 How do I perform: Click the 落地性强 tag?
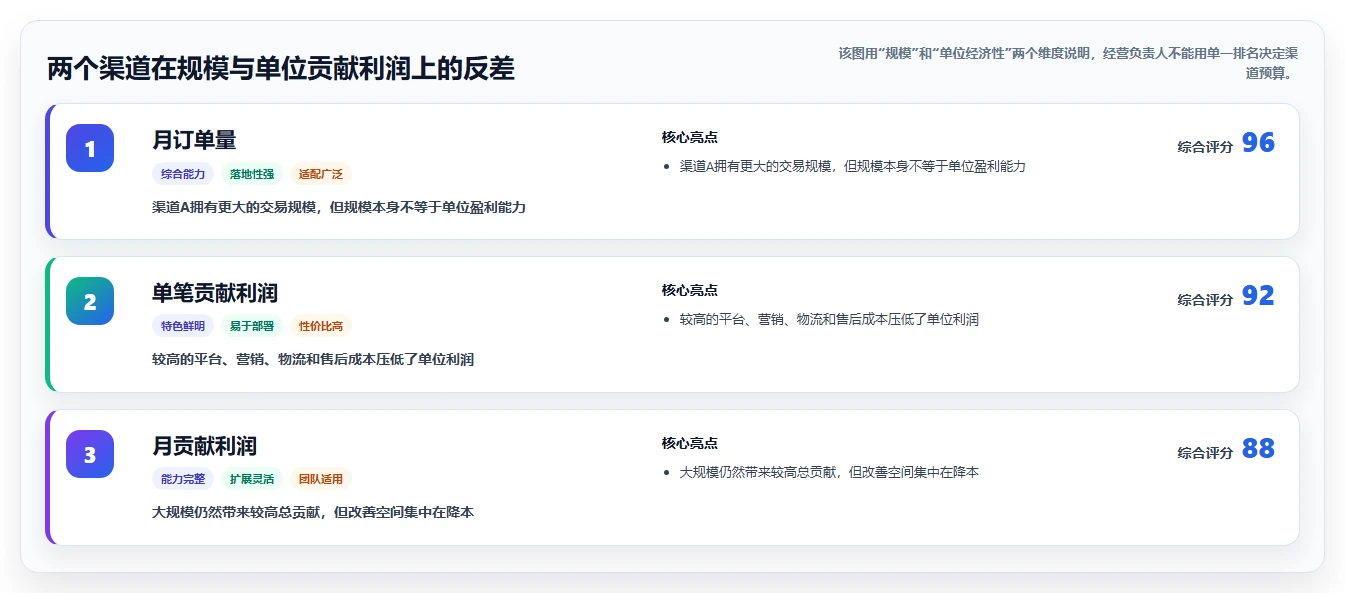point(252,174)
